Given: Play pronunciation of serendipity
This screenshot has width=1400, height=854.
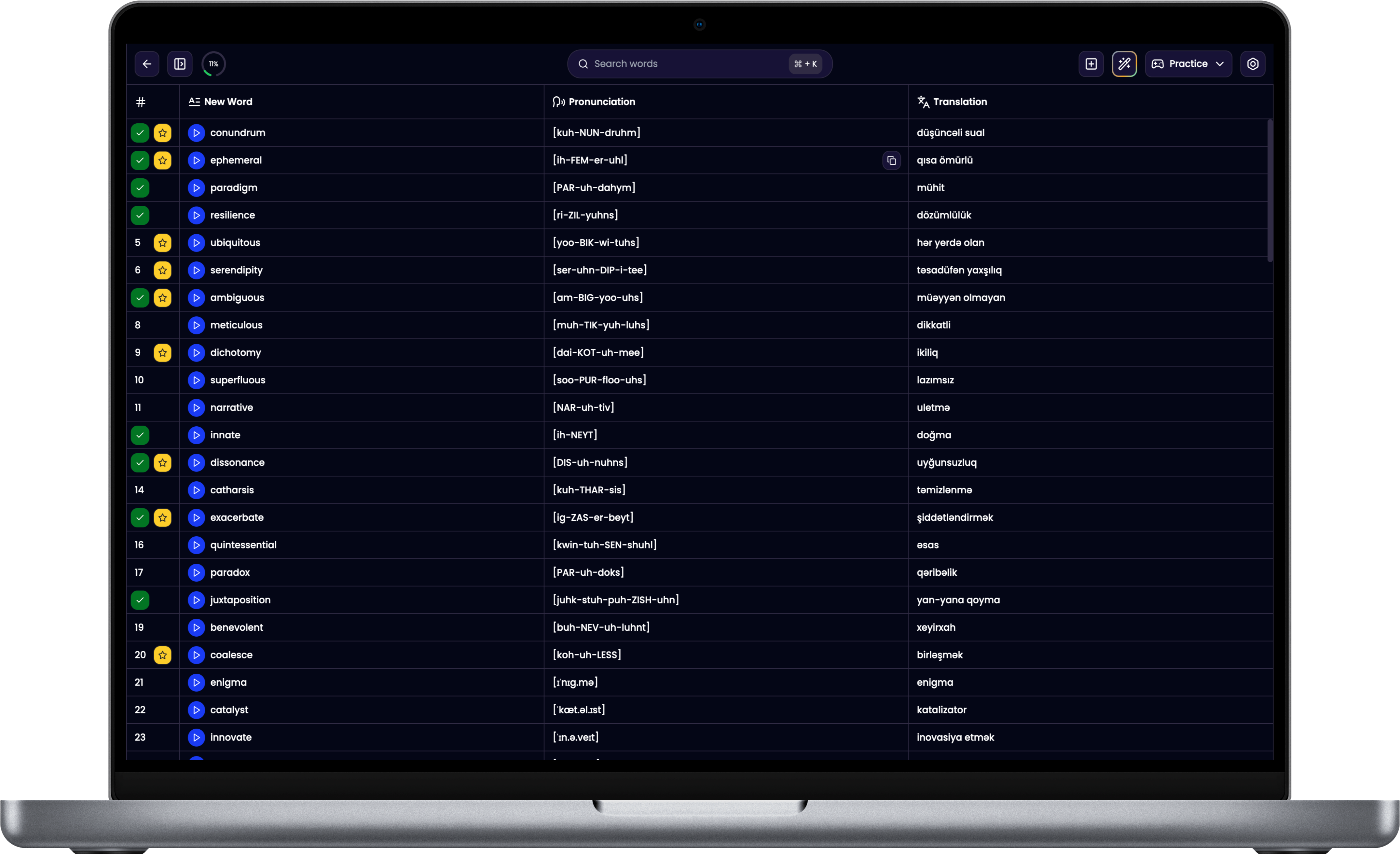Looking at the screenshot, I should point(196,270).
